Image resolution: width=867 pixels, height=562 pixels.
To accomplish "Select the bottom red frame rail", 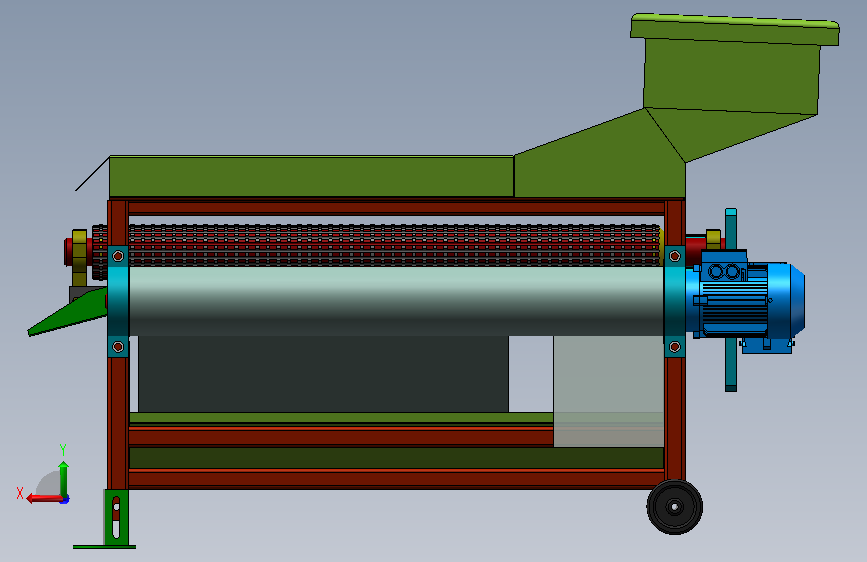I will coord(396,478).
